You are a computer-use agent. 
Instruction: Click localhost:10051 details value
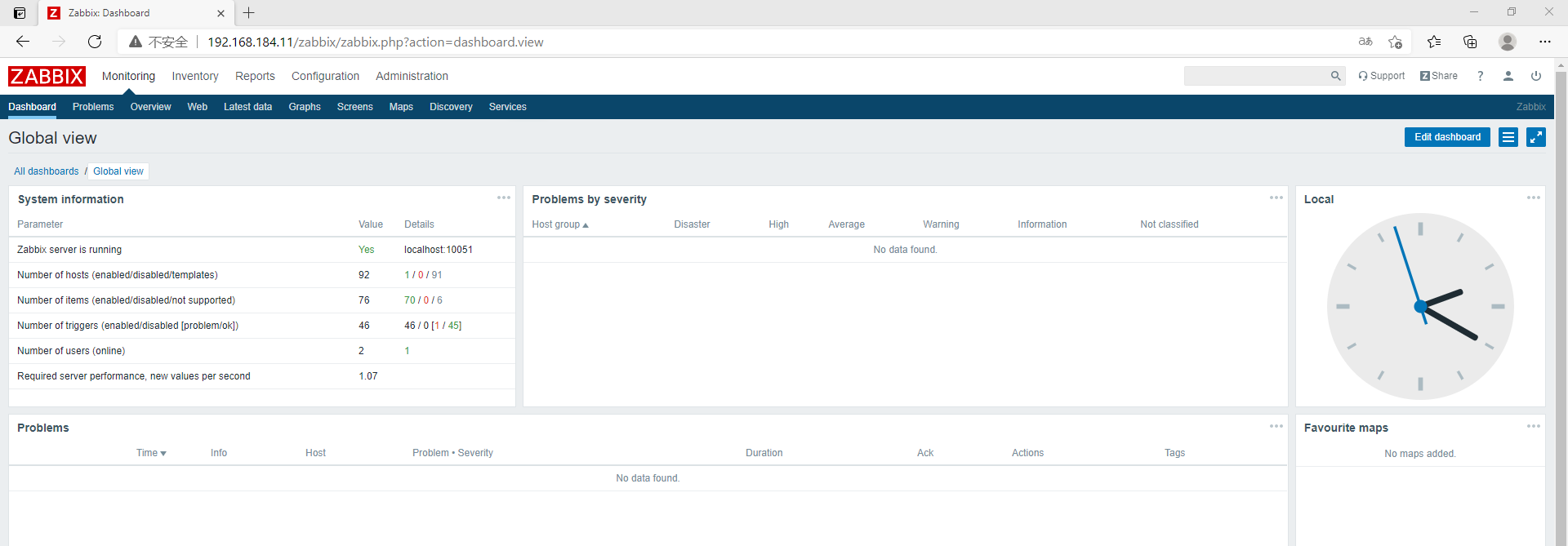coord(439,250)
